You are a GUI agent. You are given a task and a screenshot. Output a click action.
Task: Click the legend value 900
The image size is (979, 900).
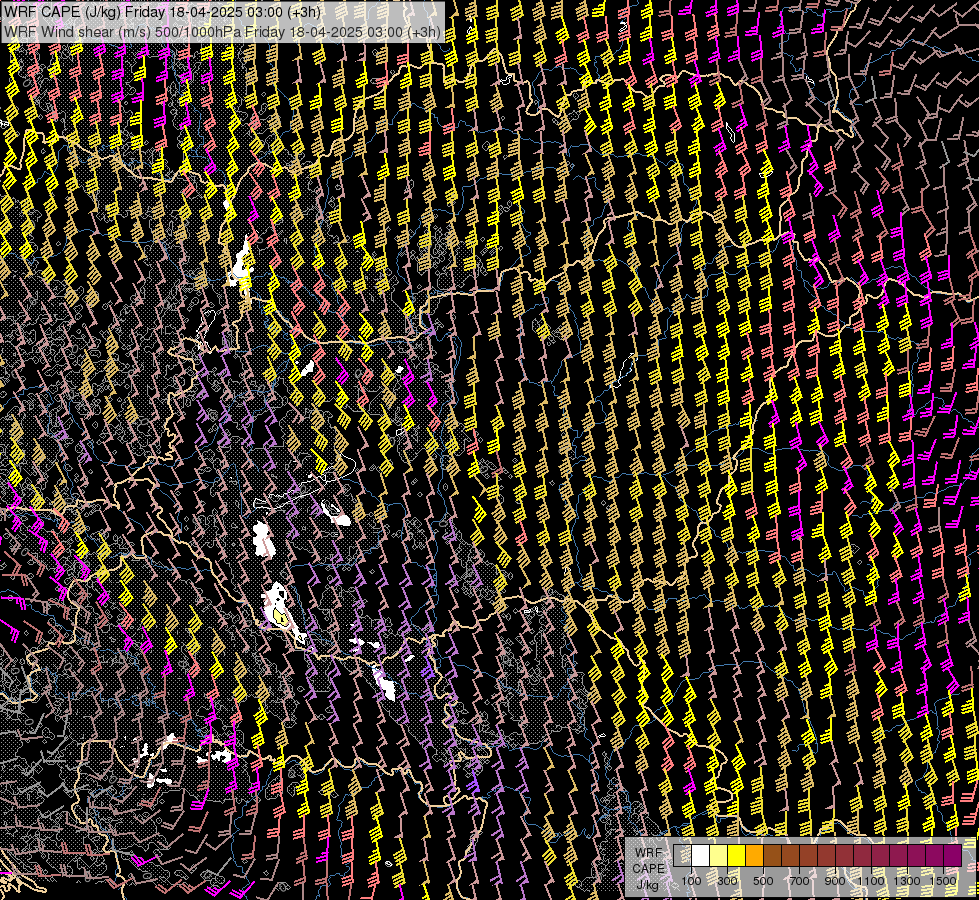point(835,881)
